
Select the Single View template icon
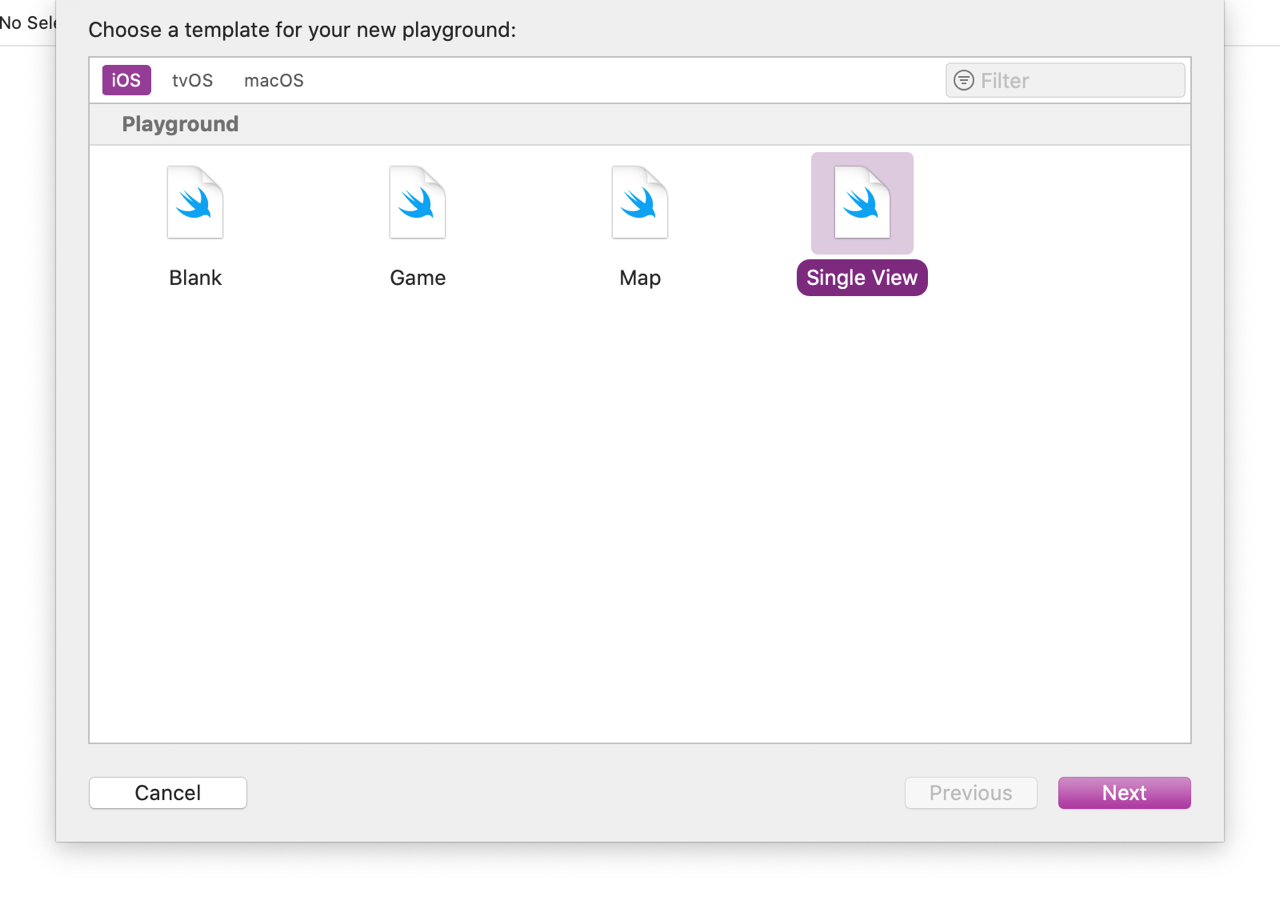[862, 203]
